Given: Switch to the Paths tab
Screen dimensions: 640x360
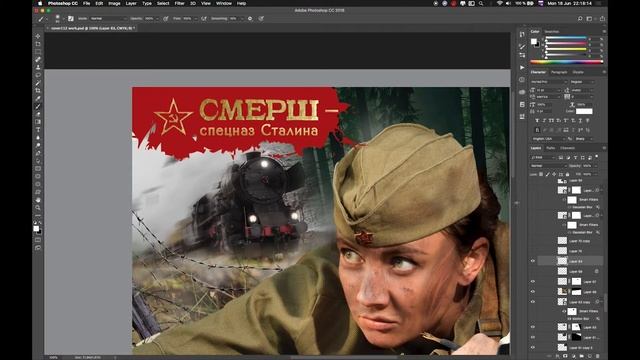Looking at the screenshot, I should (x=550, y=148).
